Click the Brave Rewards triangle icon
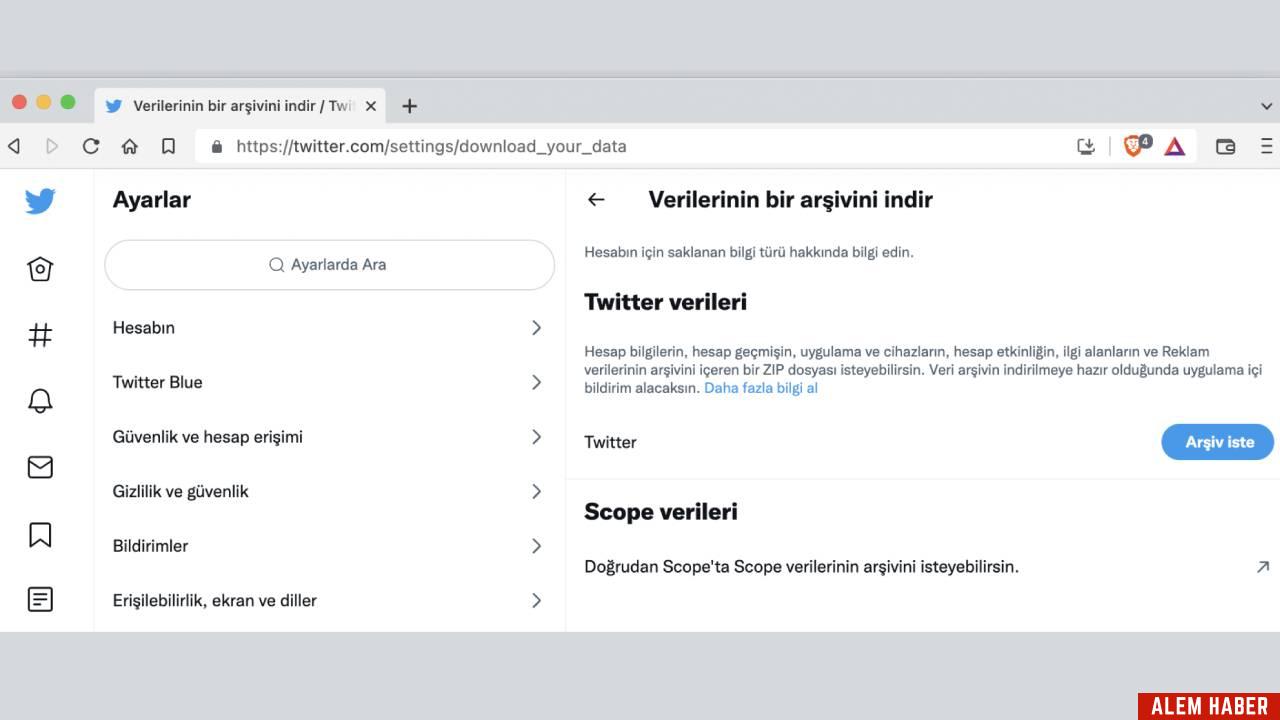The width and height of the screenshot is (1280, 720). [x=1175, y=146]
